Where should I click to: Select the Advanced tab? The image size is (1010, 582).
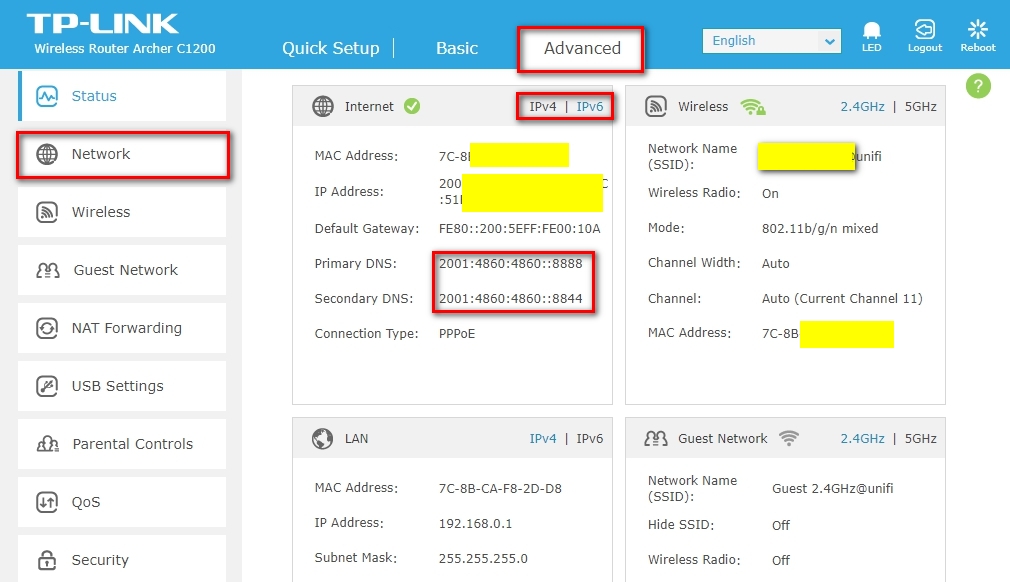coord(582,48)
